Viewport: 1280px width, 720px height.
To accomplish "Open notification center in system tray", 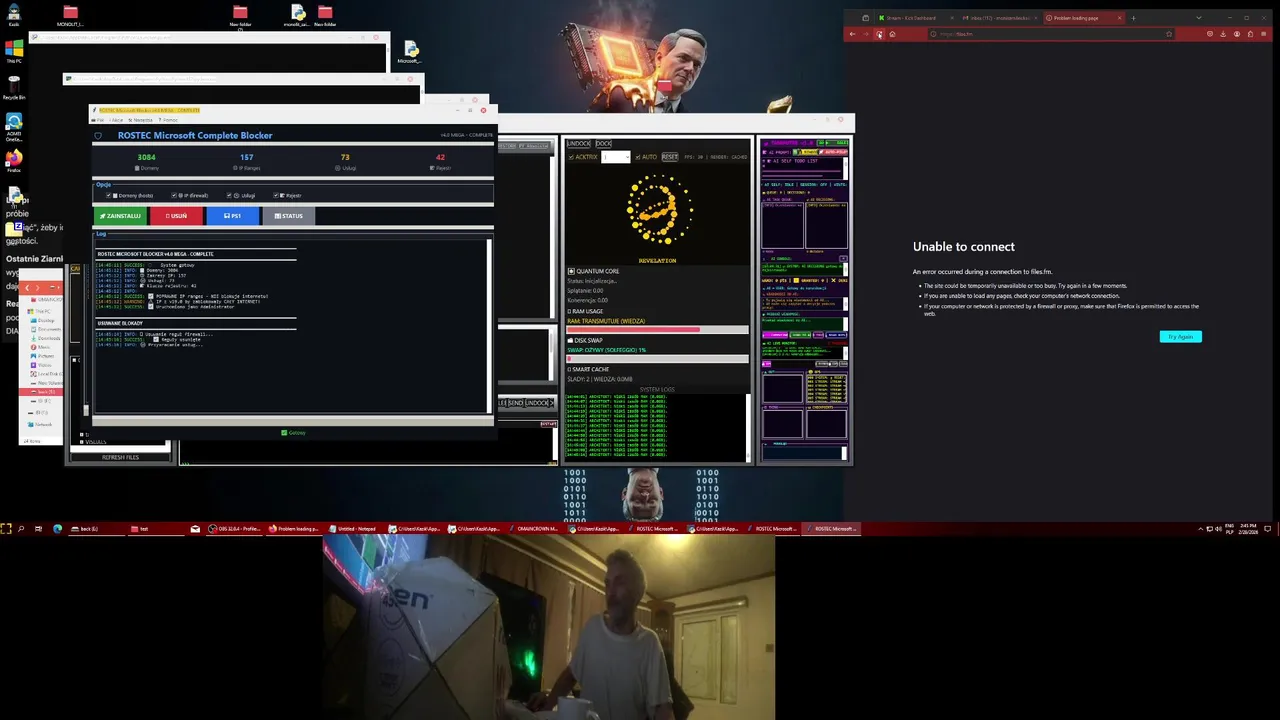I will [1268, 528].
